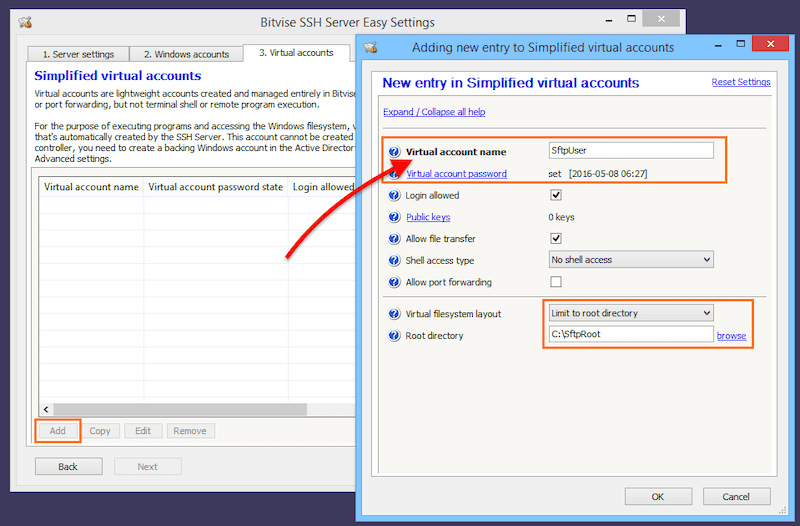
Task: Open help icon beside Login allowed
Action: click(x=394, y=195)
